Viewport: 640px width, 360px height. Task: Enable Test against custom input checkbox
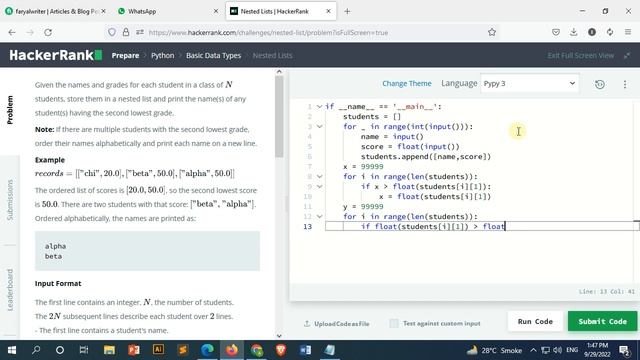pyautogui.click(x=394, y=323)
